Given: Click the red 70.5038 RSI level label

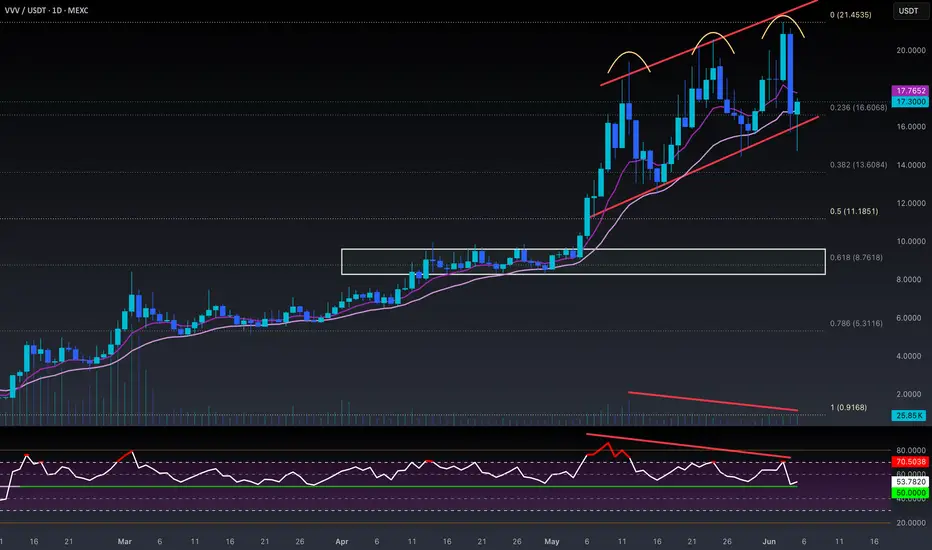Looking at the screenshot, I should tap(910, 462).
